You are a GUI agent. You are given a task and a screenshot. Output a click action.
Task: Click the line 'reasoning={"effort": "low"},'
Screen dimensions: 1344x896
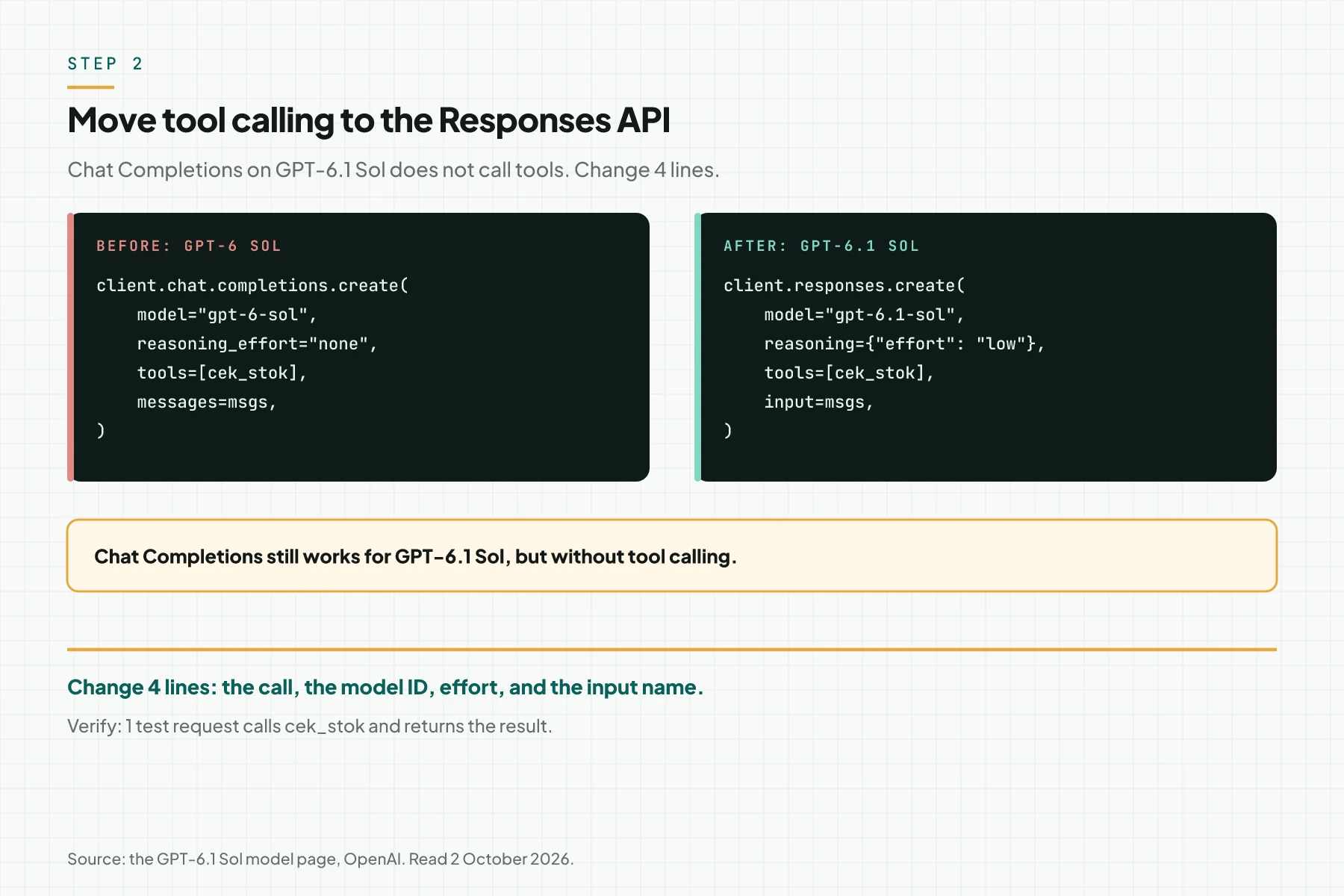click(x=904, y=343)
